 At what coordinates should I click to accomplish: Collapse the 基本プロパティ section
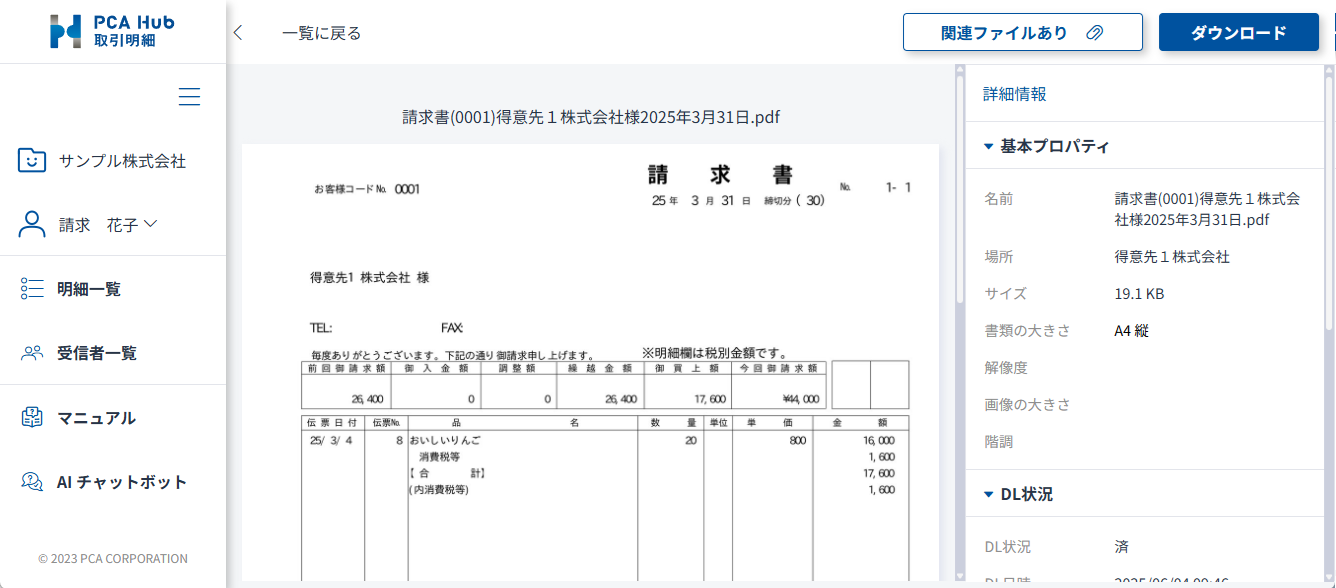click(x=989, y=146)
